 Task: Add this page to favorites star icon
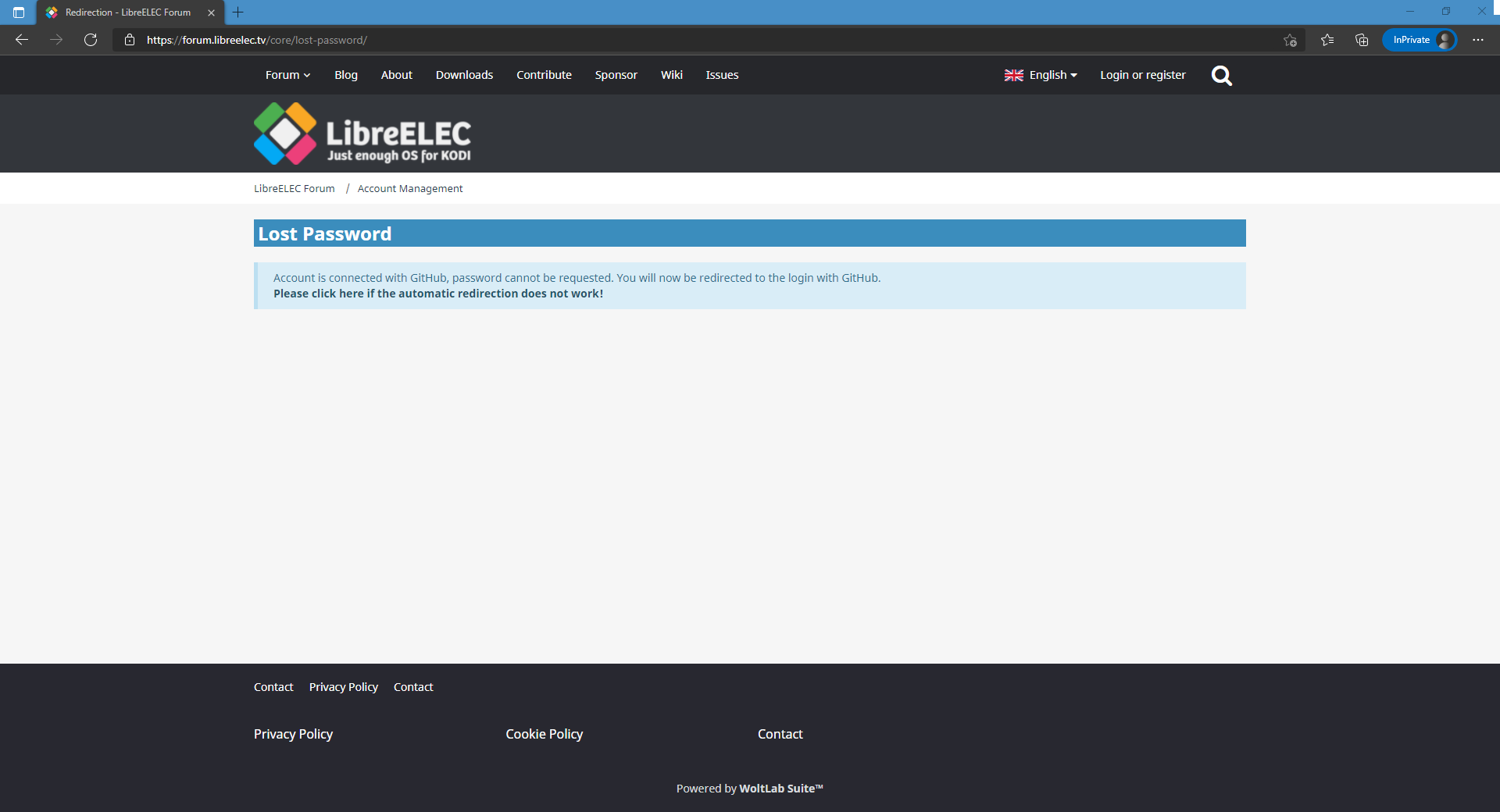pos(1290,40)
